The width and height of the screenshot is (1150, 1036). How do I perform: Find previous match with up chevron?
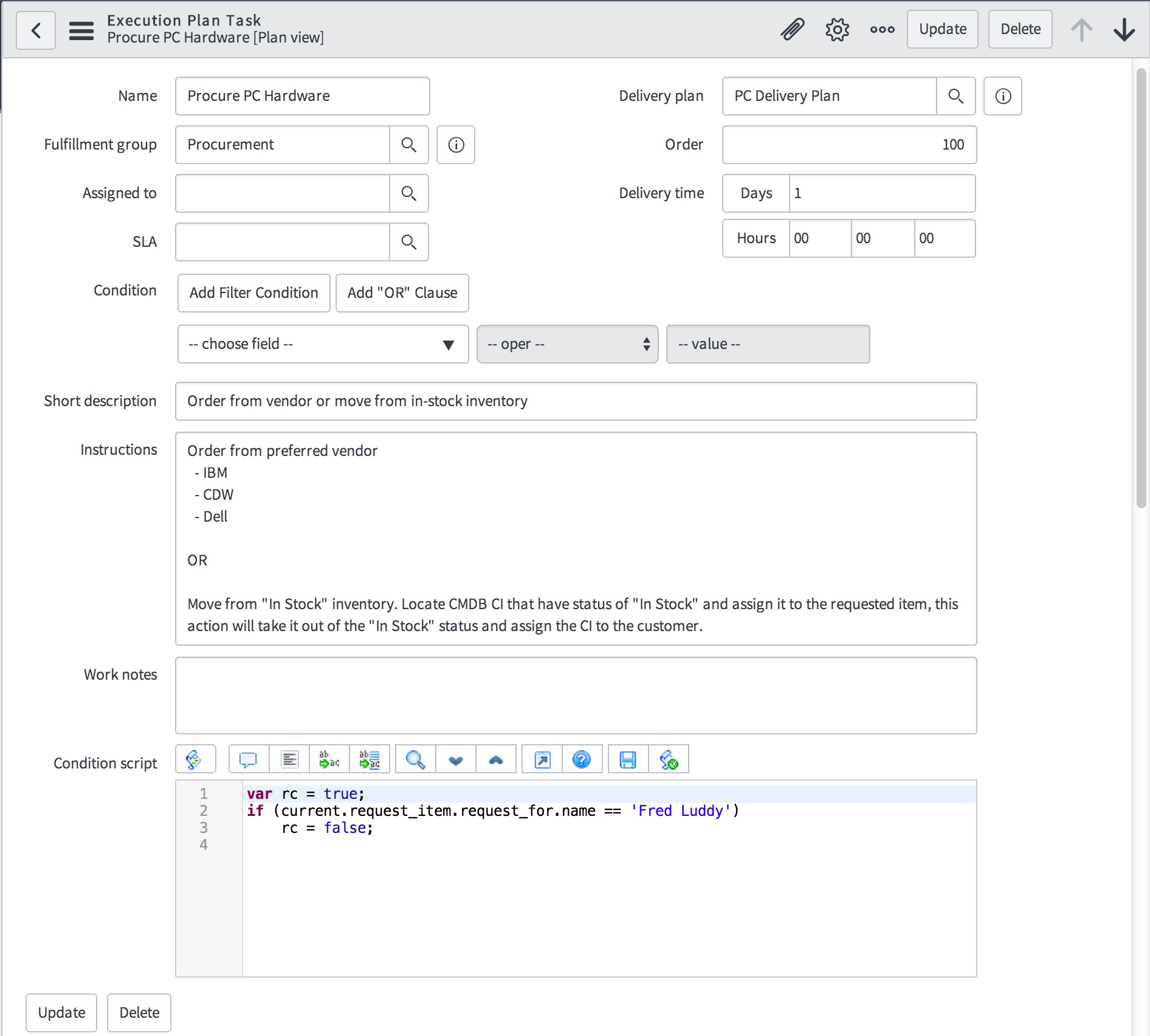click(x=496, y=759)
